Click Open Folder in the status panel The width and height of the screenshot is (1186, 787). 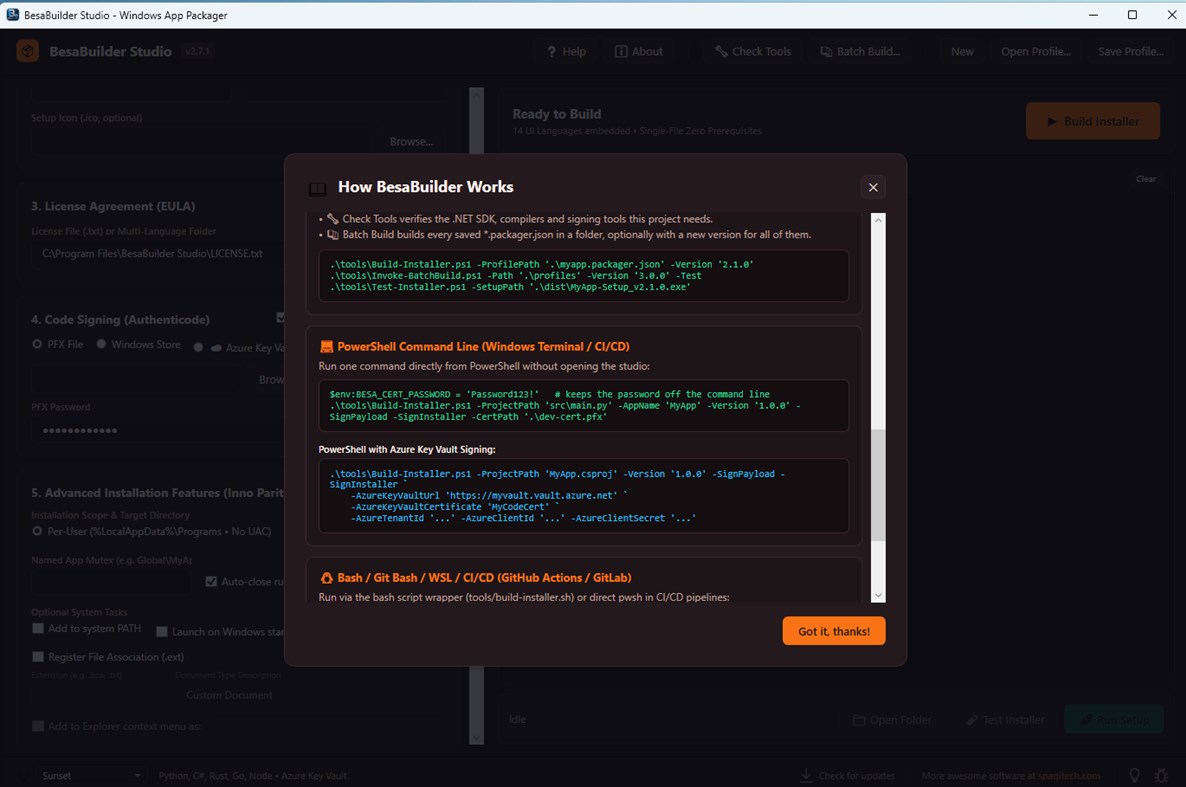click(x=892, y=720)
